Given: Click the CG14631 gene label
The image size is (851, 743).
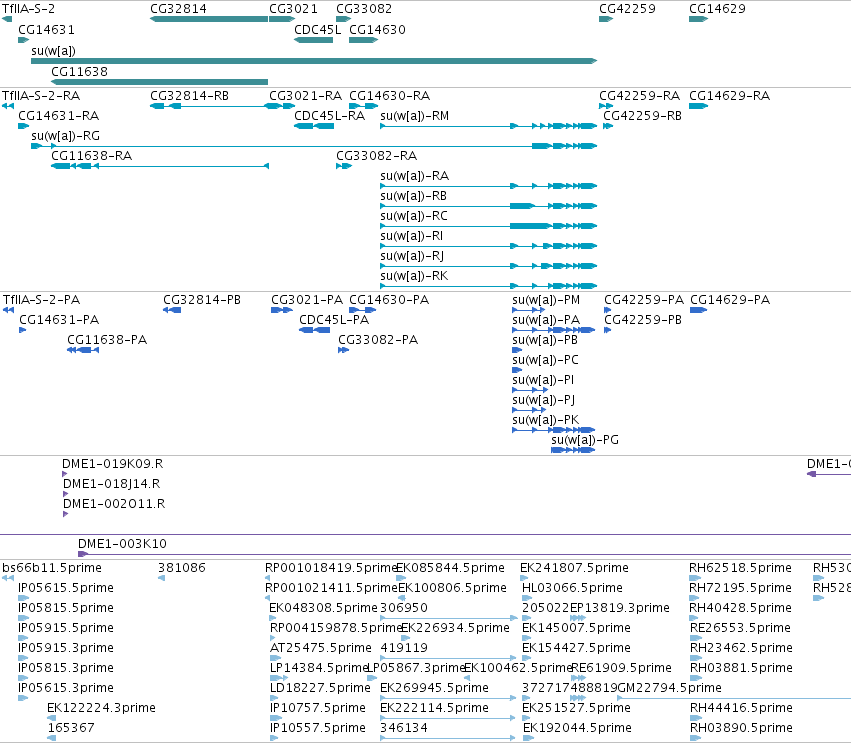Looking at the screenshot, I should click(x=46, y=30).
